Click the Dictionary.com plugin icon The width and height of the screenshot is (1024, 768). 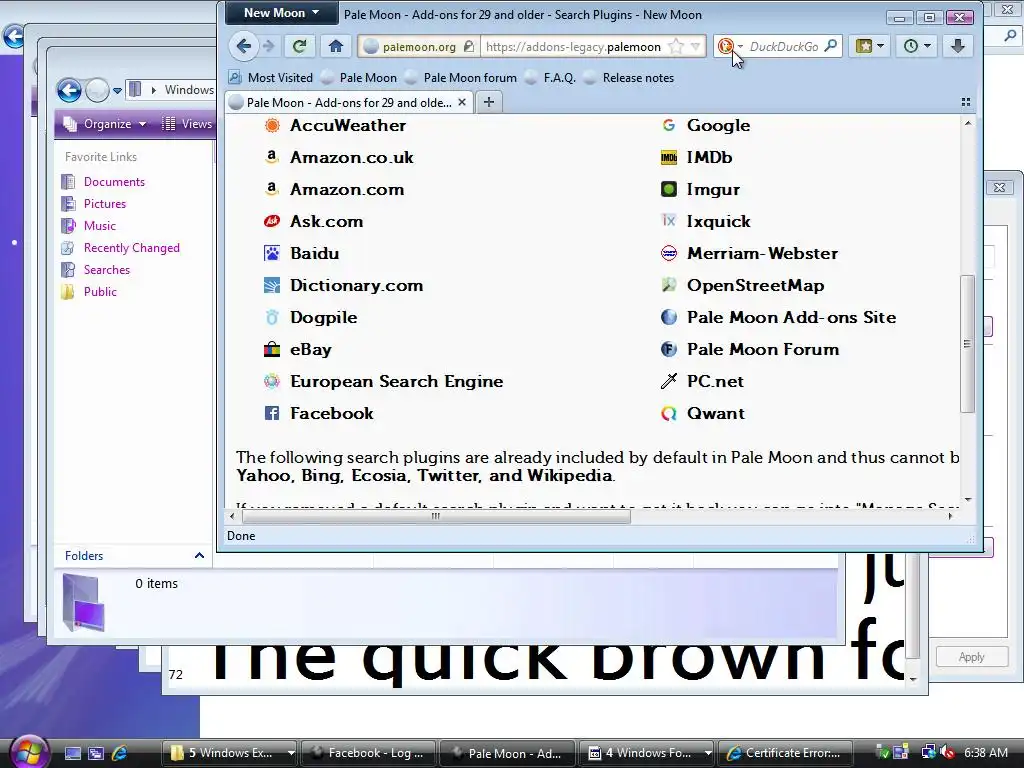click(x=272, y=285)
